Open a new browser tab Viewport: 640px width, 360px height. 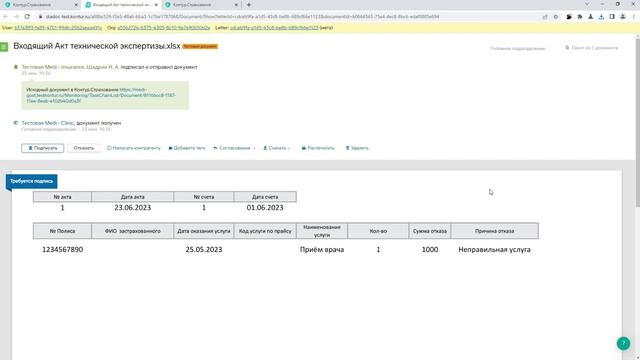tap(249, 5)
